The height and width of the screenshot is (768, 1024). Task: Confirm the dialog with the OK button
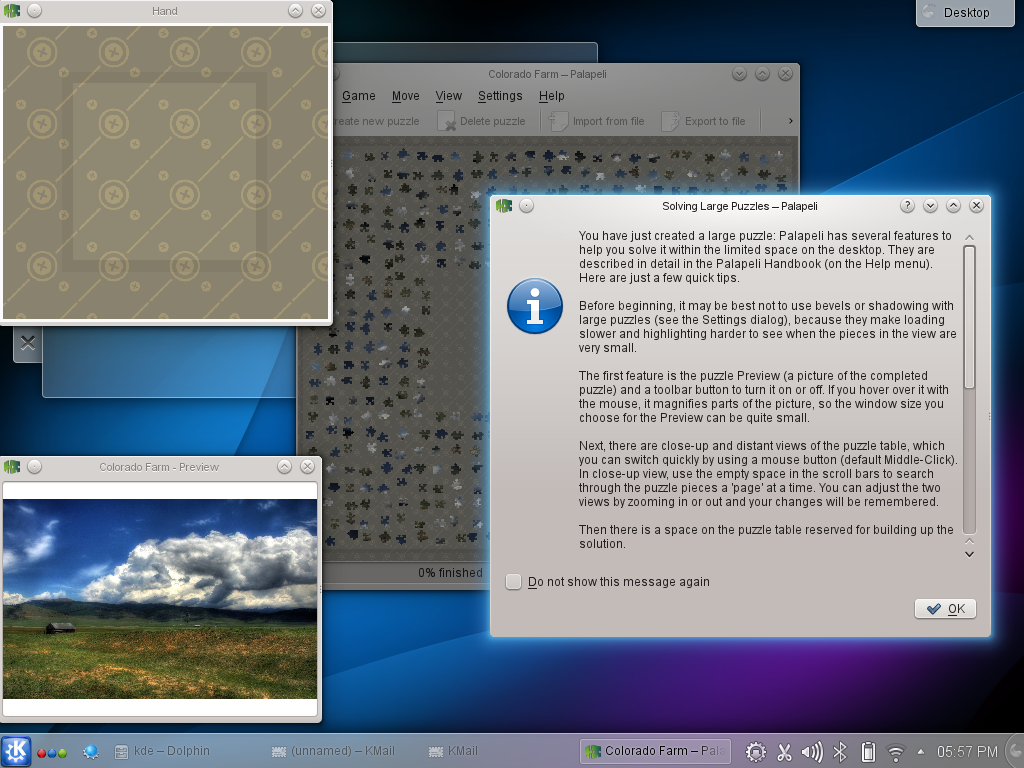coord(945,609)
